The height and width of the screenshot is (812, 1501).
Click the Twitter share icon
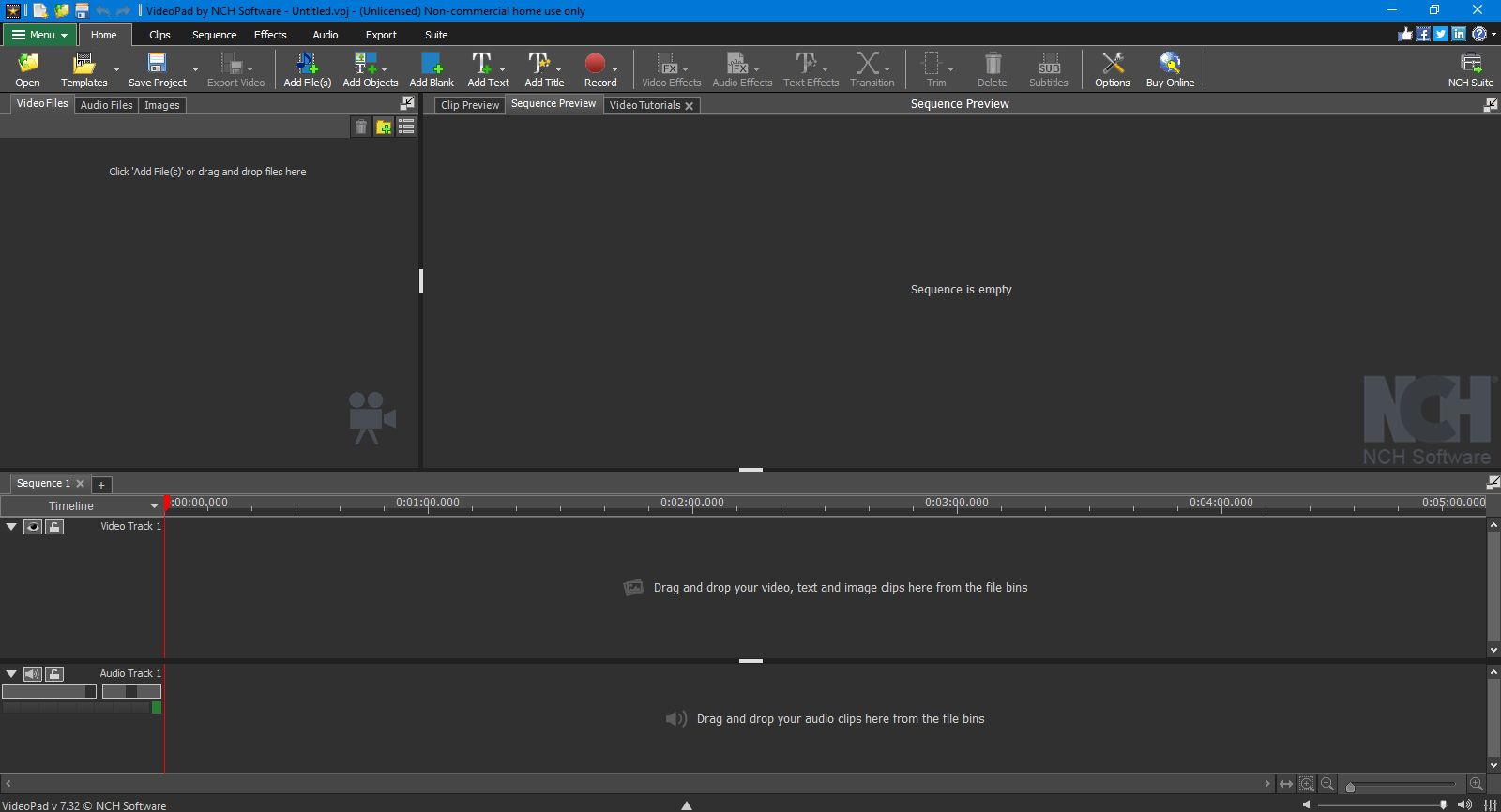coord(1441,34)
